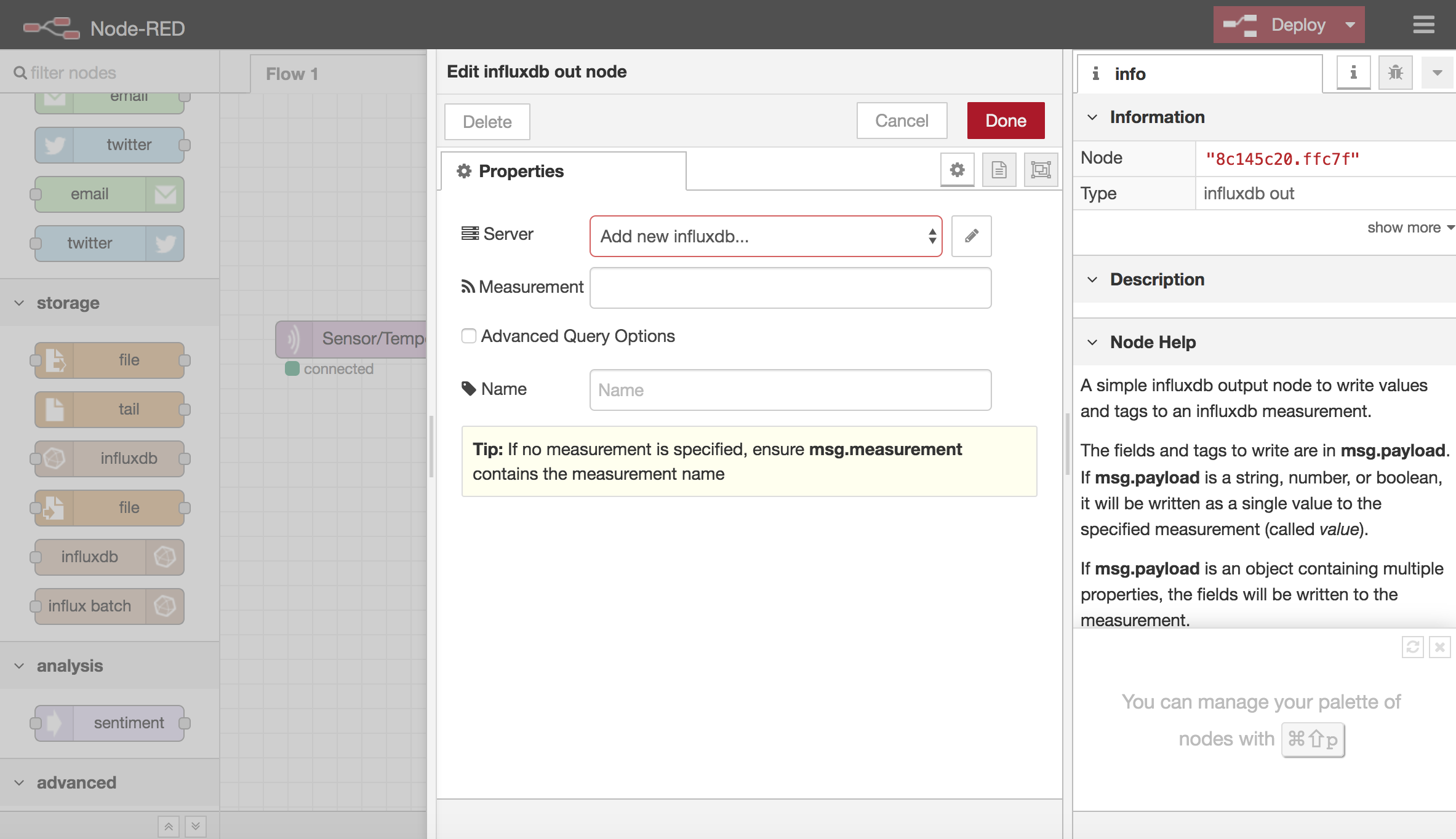Select the sentiment node in palette
Screen dimensions: 1456x839
coord(110,723)
